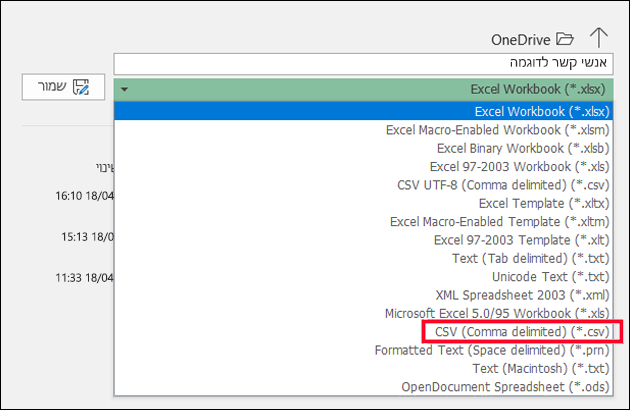Pick Text (Tab delimited) (*.txt)
Image resolution: width=630 pixels, height=410 pixels.
[x=363, y=258]
